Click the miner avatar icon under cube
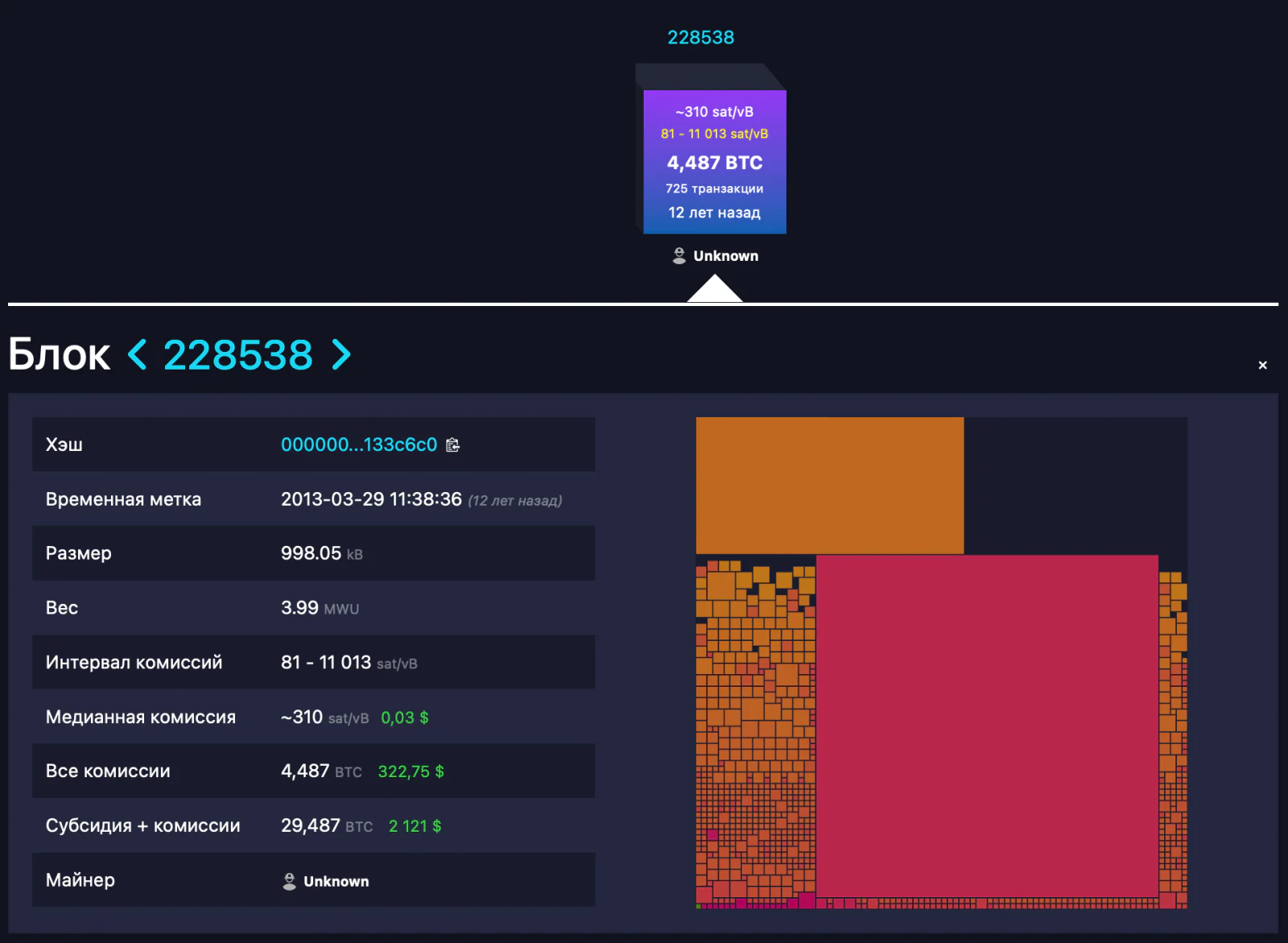 679,256
